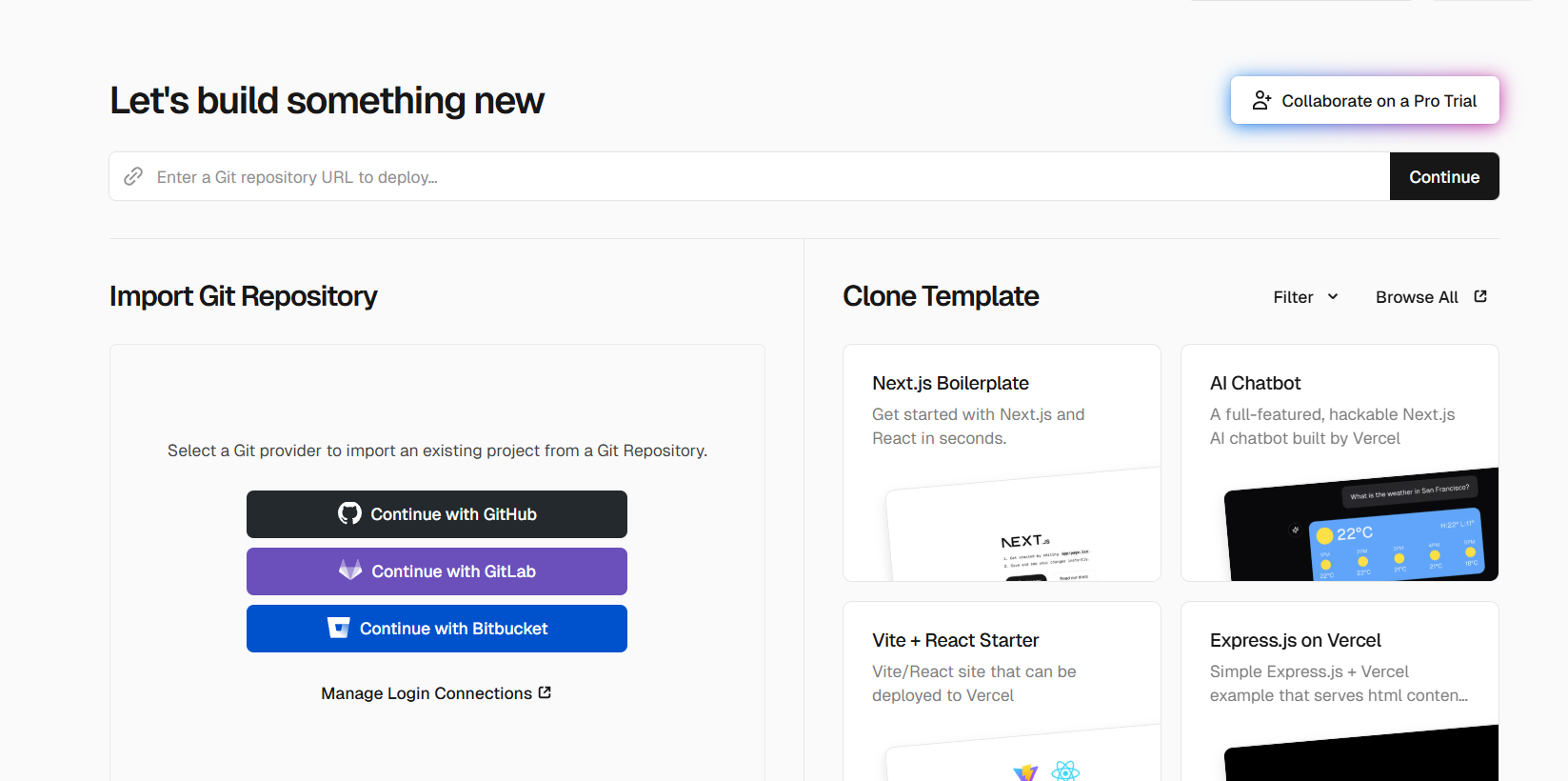Click external link icon after Manage Login Connections

545,692
